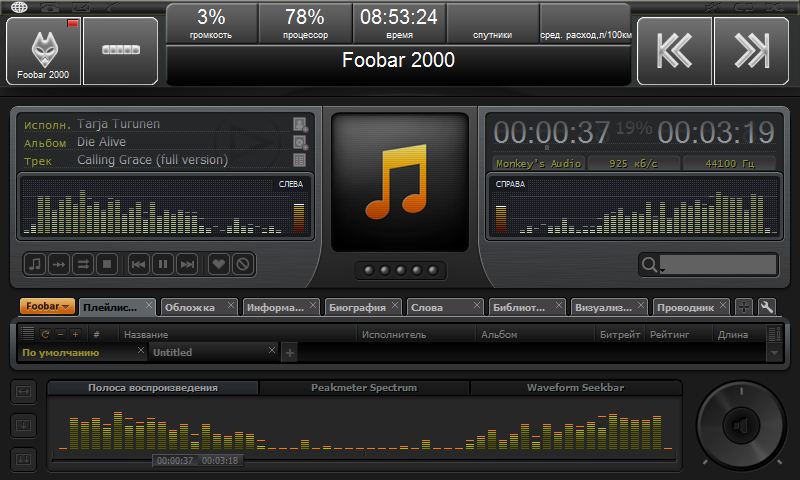800x480 pixels.
Task: Toggle the shuffle playback mode icon
Action: pyautogui.click(x=83, y=264)
